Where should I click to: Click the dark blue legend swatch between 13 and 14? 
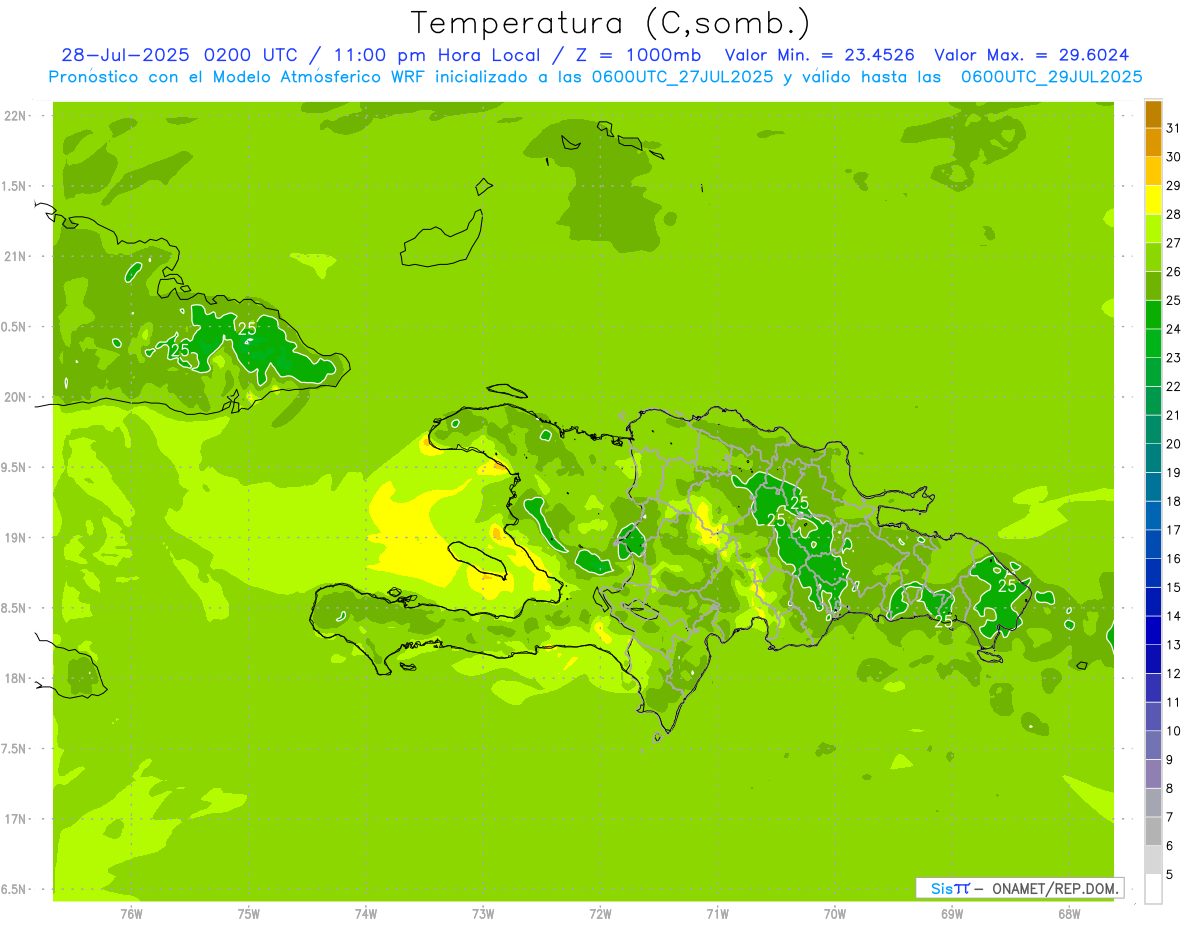[x=1153, y=630]
